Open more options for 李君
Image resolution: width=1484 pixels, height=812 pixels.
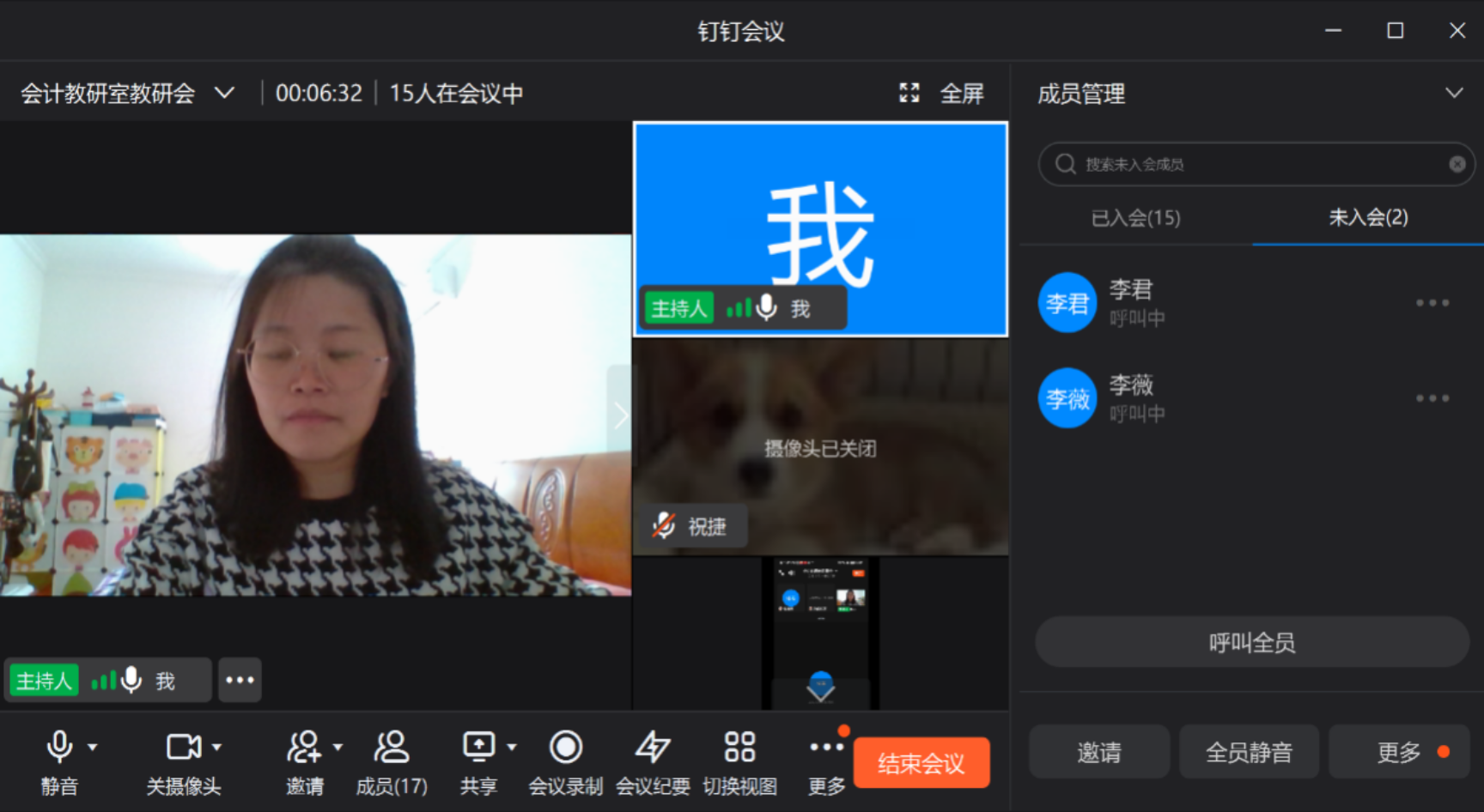click(x=1432, y=303)
